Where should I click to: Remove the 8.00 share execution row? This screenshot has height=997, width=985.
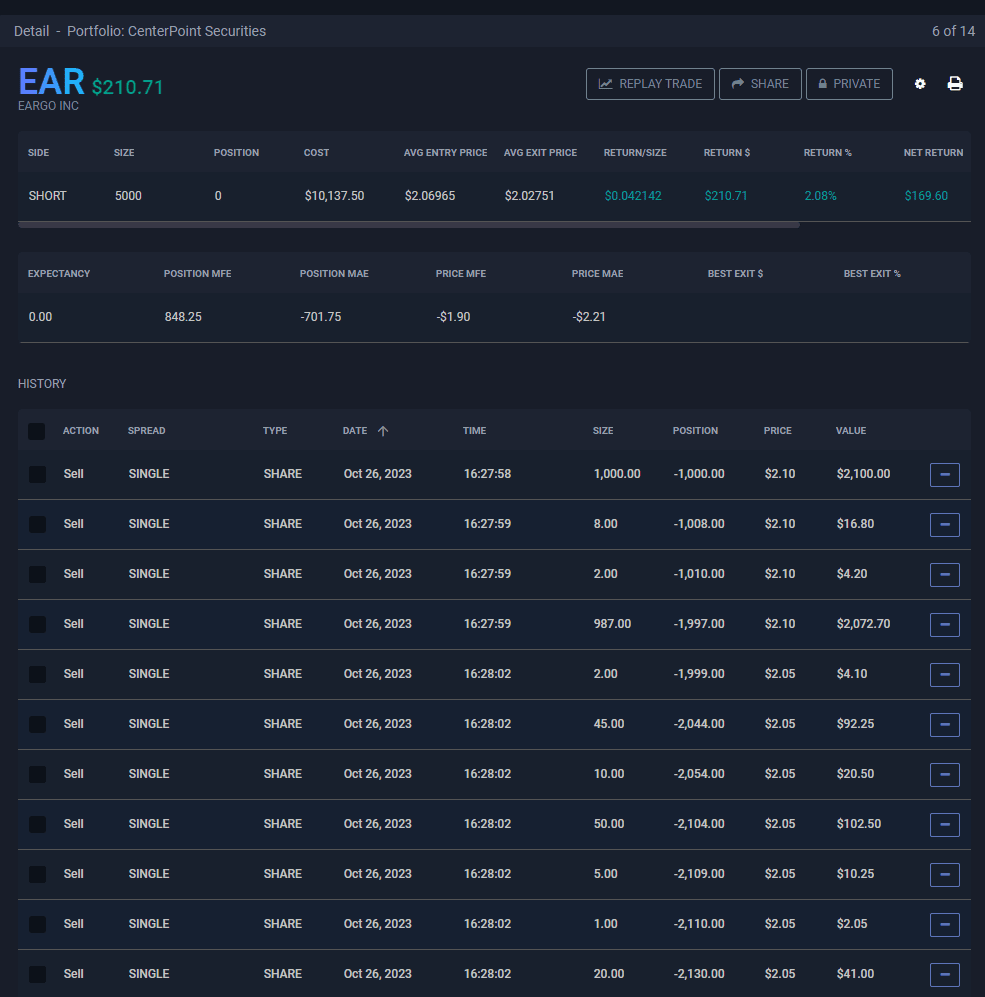(944, 525)
